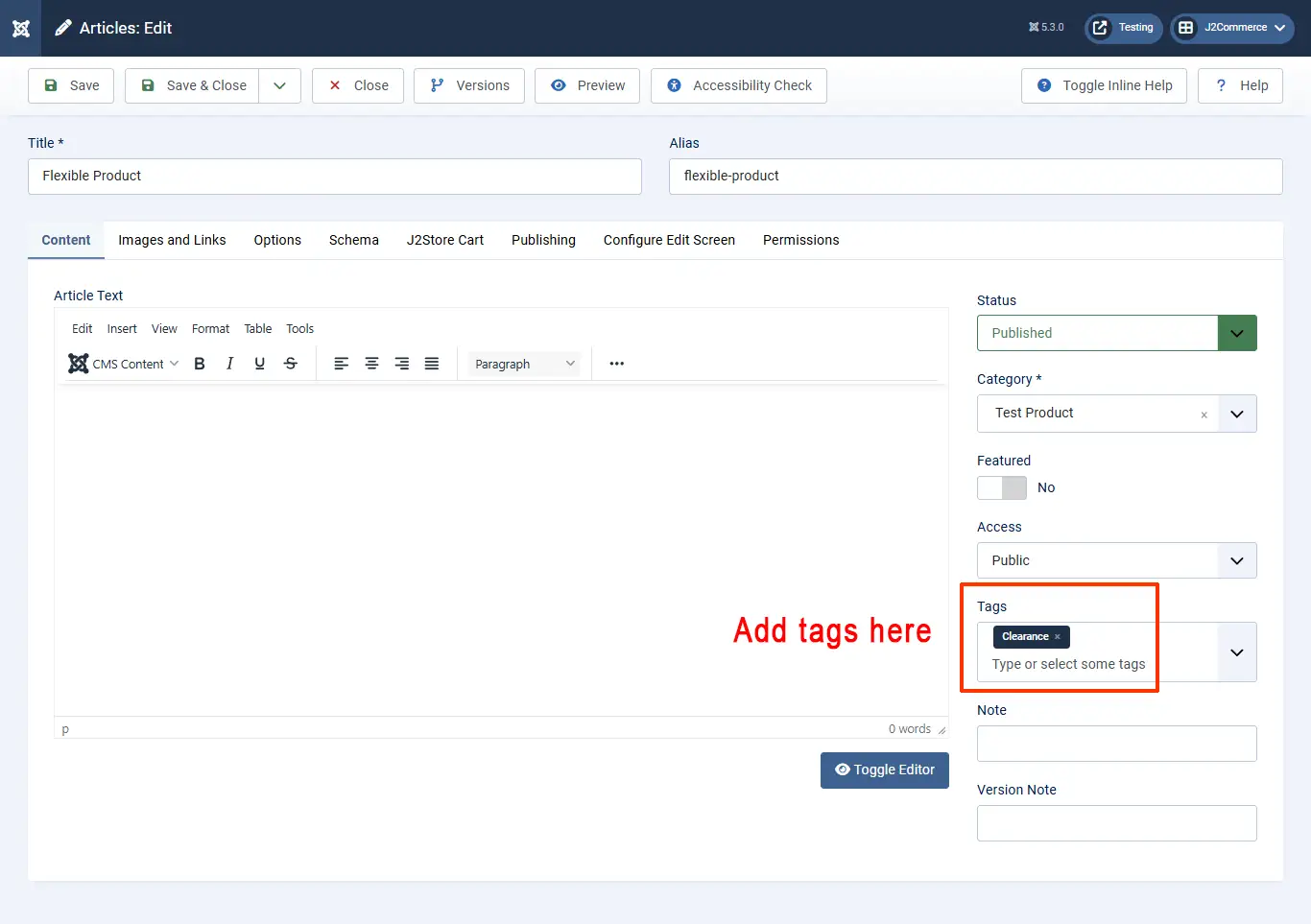This screenshot has height=924, width=1311.
Task: Open the Access Public dropdown
Action: coord(1117,560)
